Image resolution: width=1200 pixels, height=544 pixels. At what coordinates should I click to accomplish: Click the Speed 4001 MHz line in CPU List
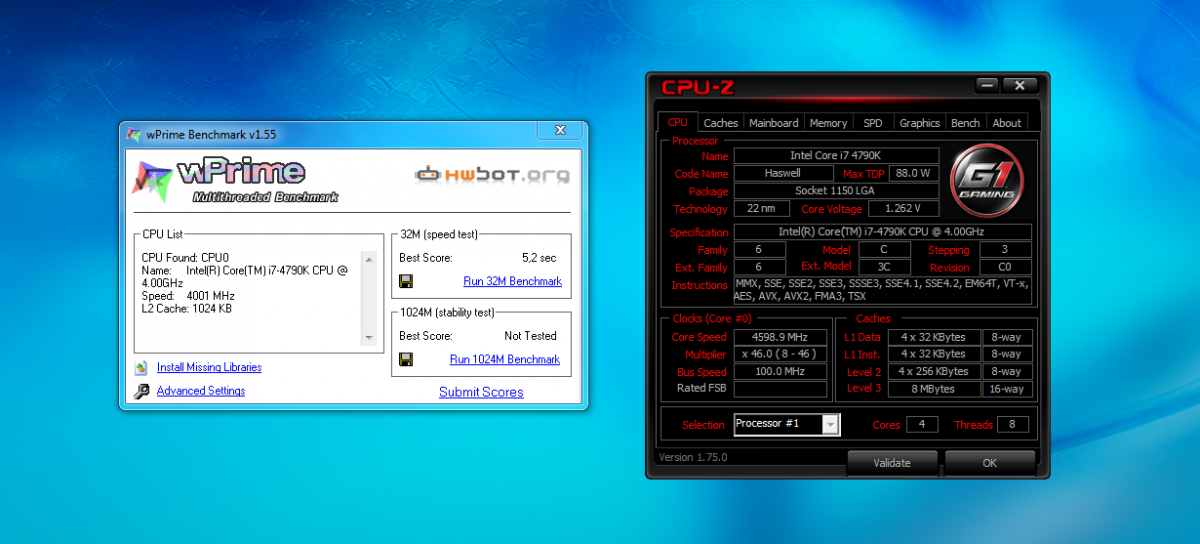pyautogui.click(x=188, y=296)
